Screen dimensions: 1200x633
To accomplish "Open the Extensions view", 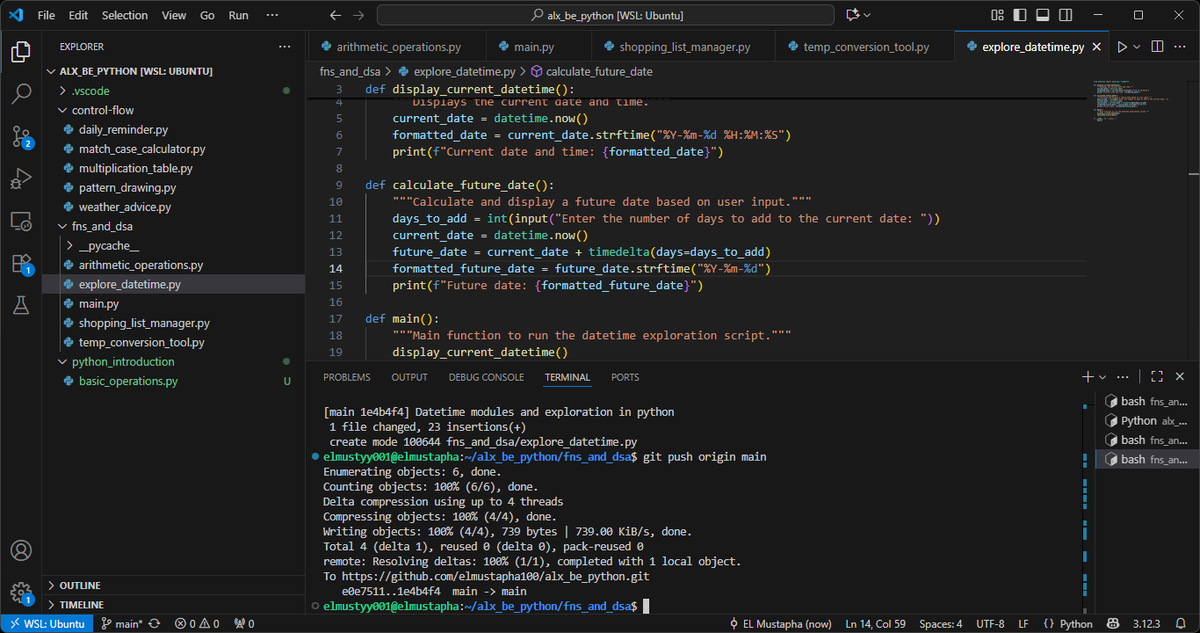I will pos(21,264).
